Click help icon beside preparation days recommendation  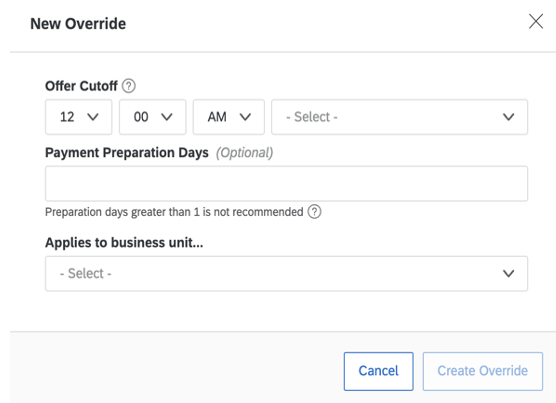point(314,212)
